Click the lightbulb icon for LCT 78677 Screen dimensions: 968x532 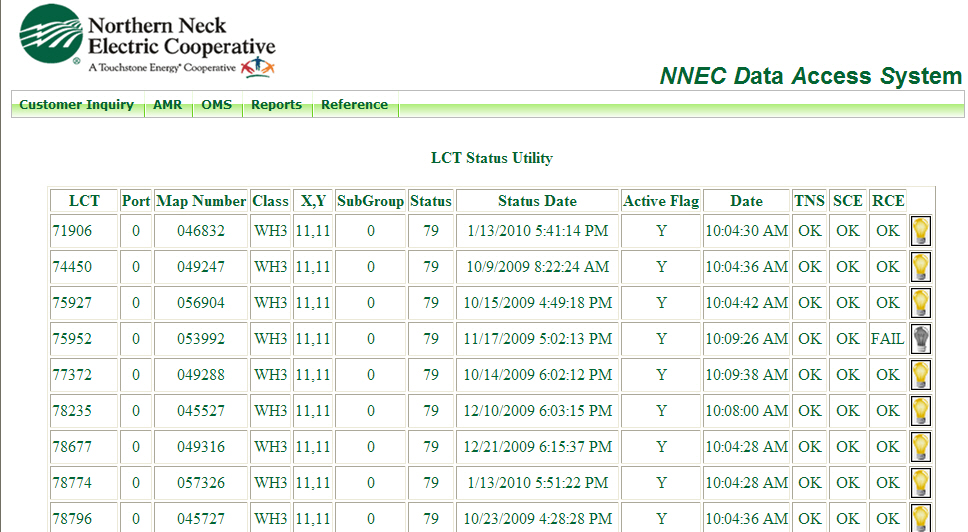pyautogui.click(x=920, y=447)
